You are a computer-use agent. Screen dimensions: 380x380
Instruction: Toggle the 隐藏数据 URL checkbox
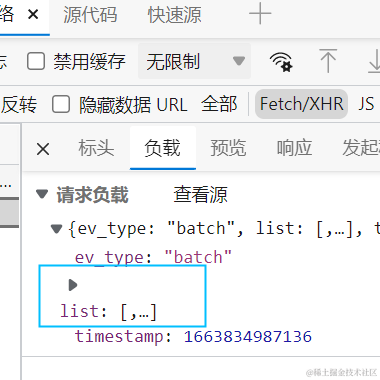pyautogui.click(x=61, y=104)
